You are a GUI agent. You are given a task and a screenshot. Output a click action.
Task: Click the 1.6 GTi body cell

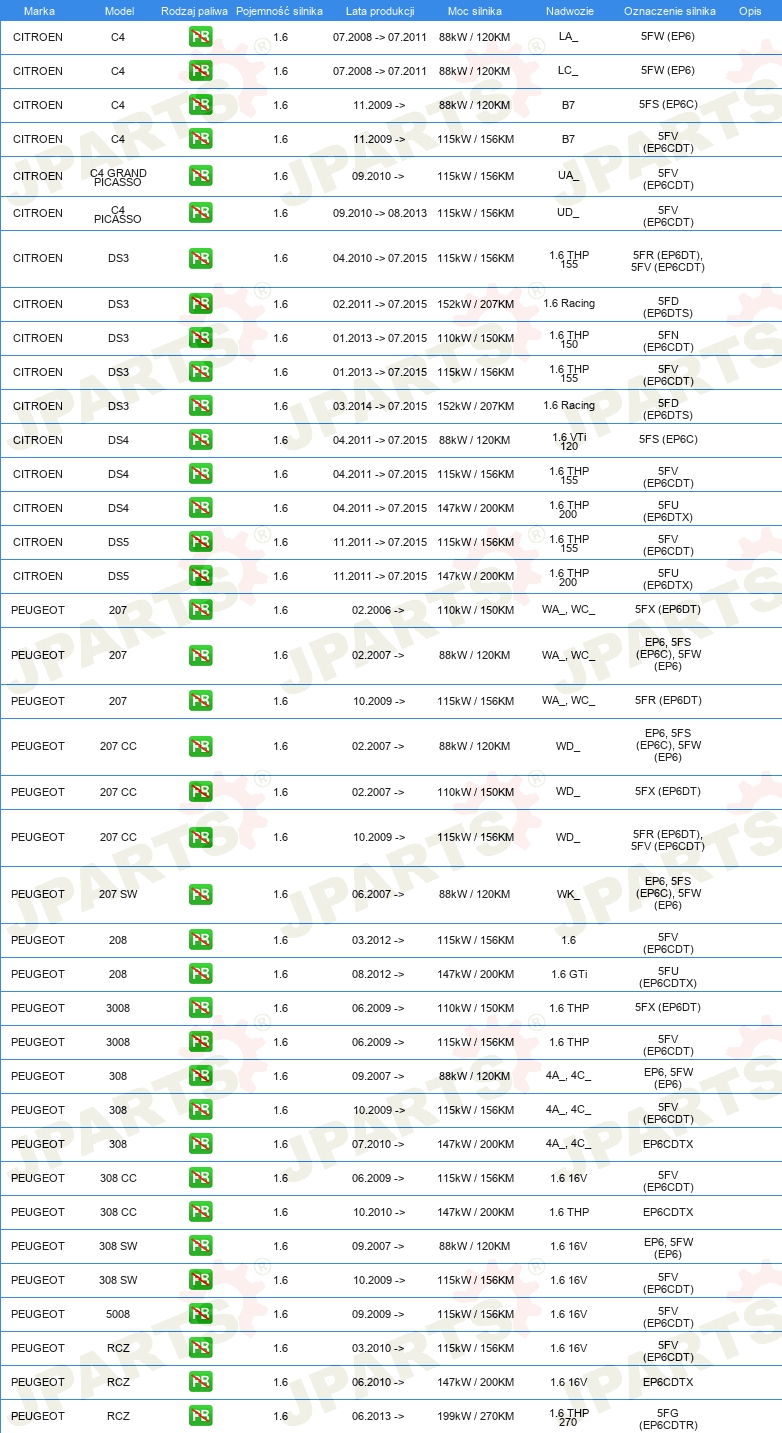(x=571, y=974)
